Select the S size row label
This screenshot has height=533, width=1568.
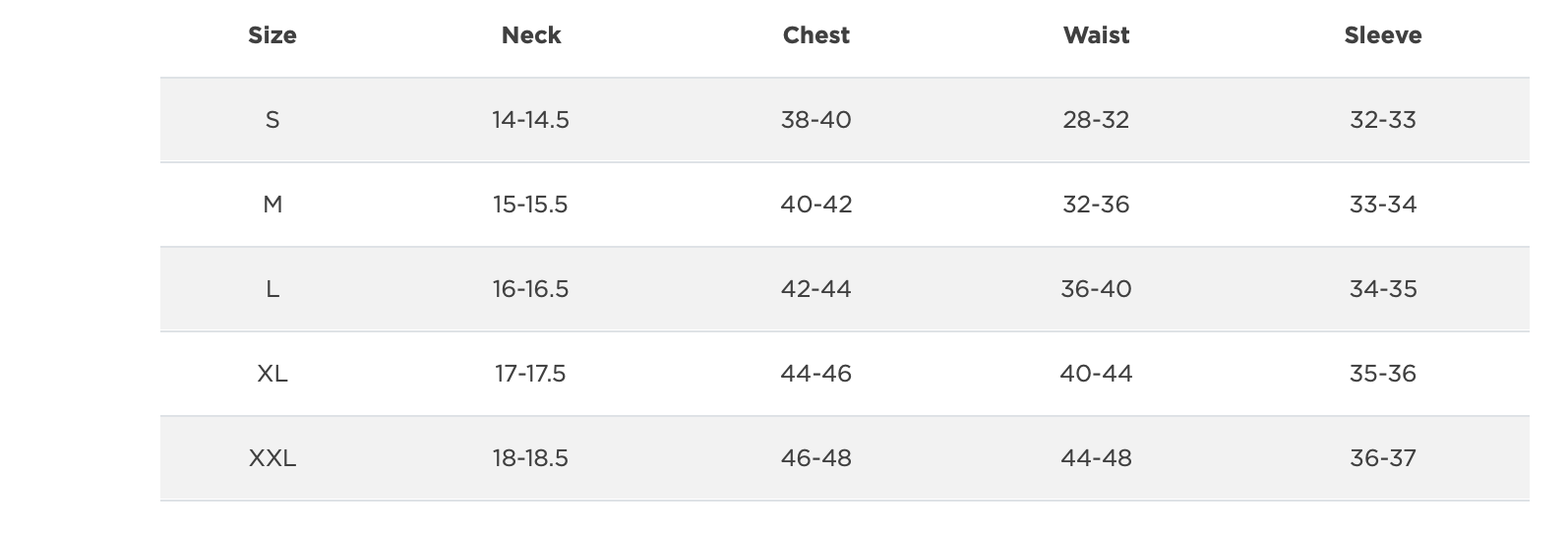coord(272,120)
